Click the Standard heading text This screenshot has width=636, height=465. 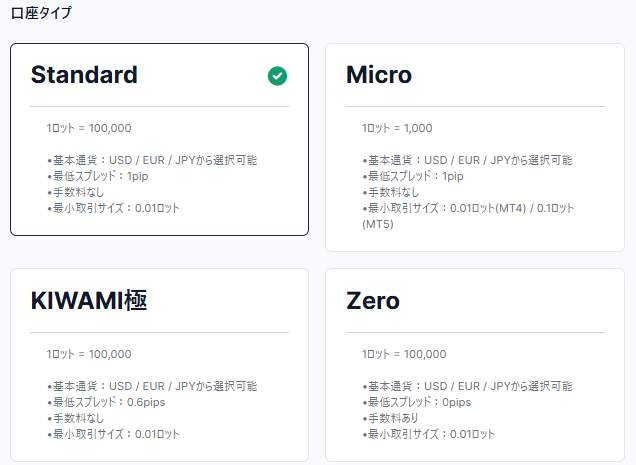pos(84,75)
